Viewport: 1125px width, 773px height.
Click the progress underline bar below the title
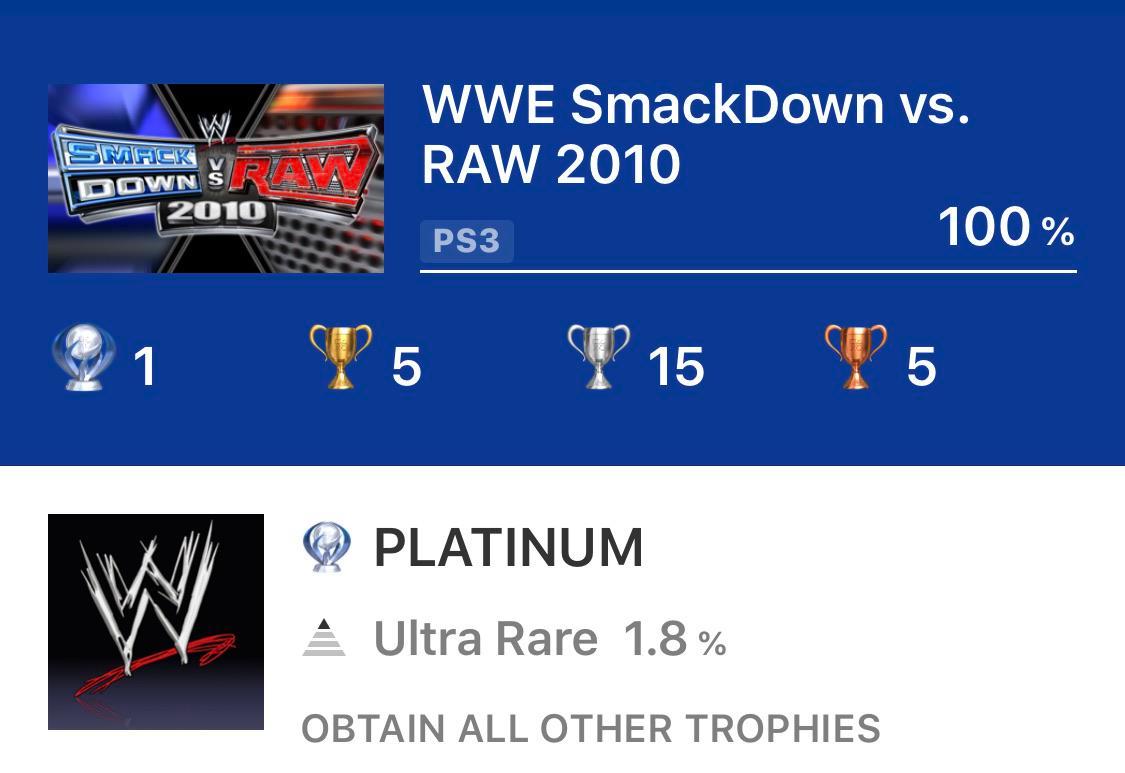(748, 268)
